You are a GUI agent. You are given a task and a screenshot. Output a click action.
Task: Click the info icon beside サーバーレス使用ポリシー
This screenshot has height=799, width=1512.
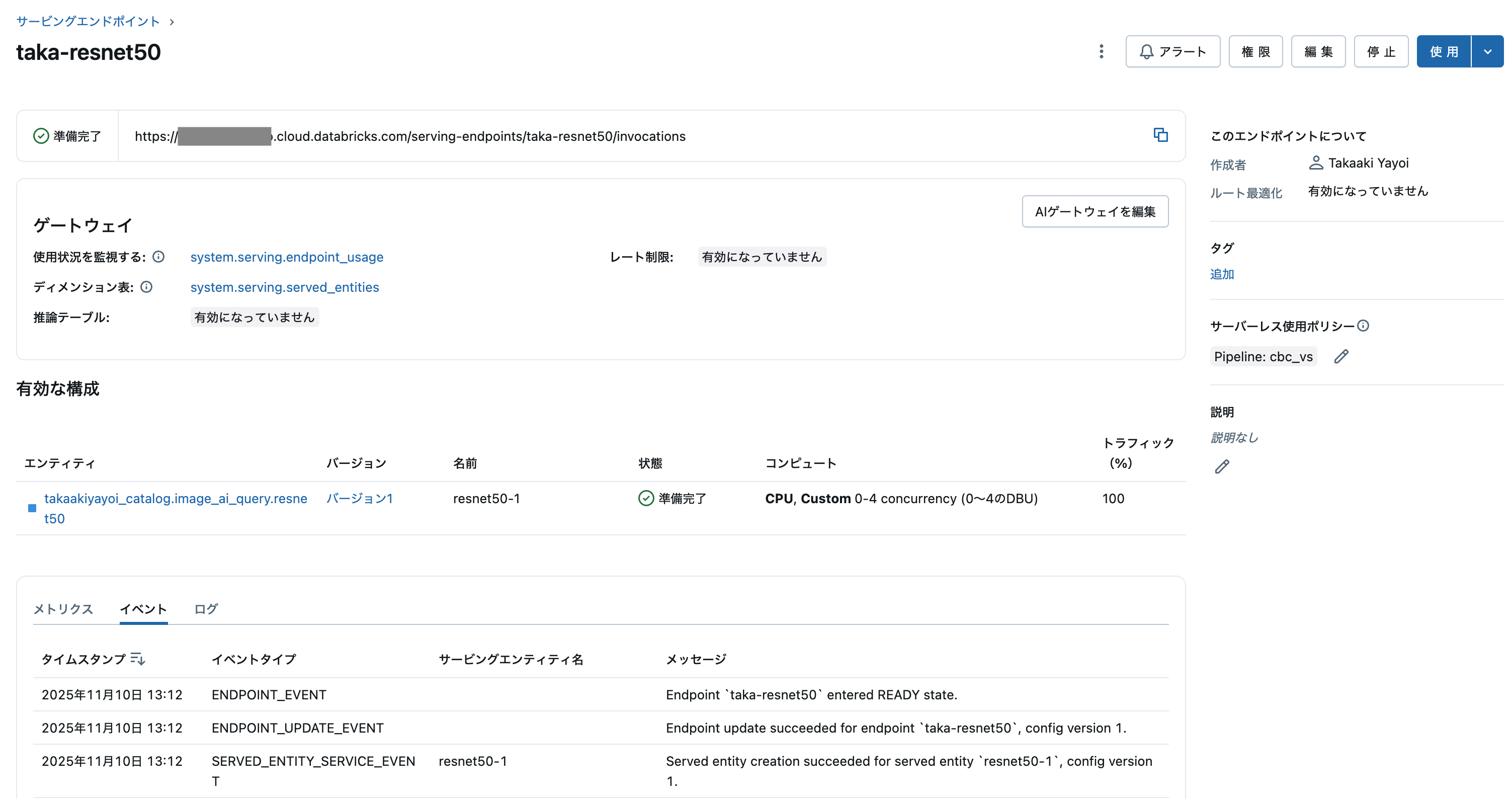[1364, 326]
